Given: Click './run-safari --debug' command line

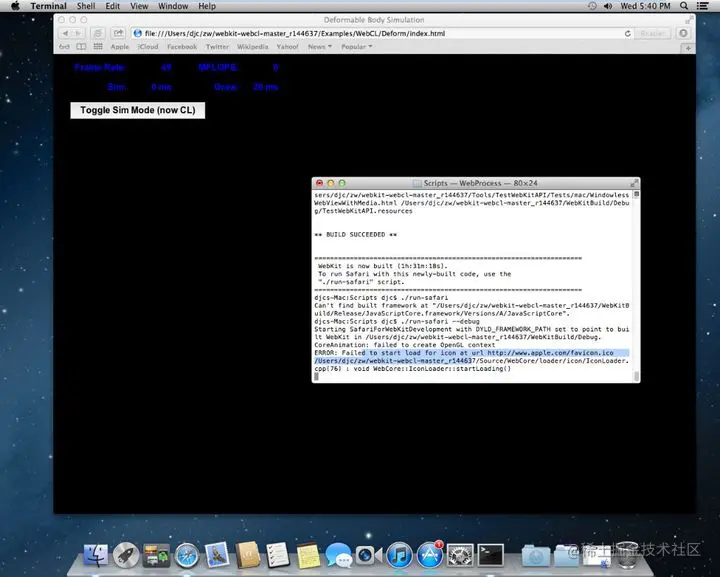Looking at the screenshot, I should click(440, 321).
